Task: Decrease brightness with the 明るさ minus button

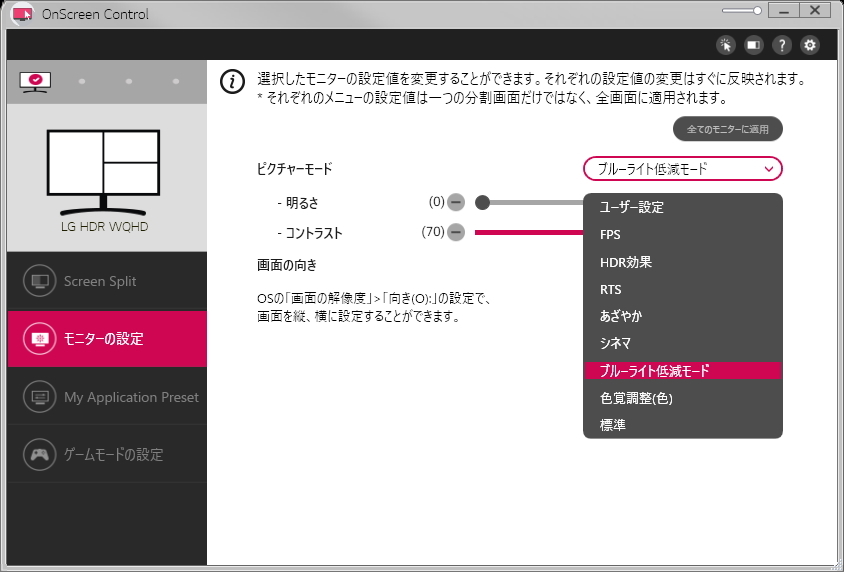Action: [x=456, y=202]
